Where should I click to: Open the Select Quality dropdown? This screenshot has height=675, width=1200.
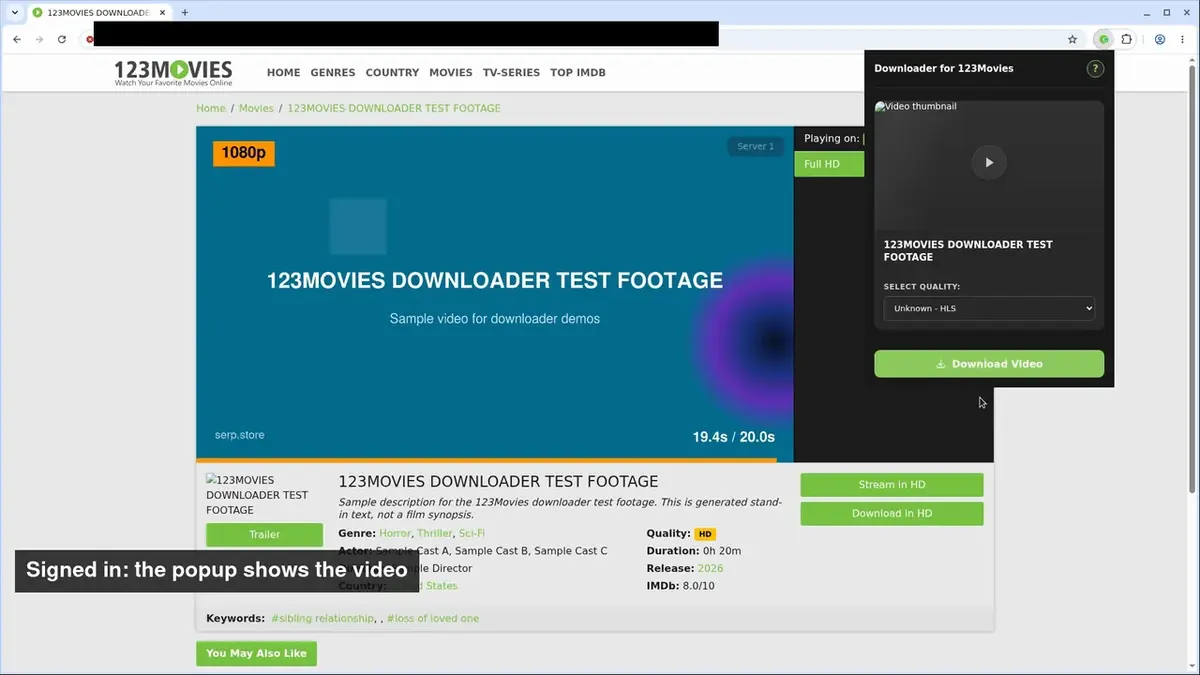989,308
